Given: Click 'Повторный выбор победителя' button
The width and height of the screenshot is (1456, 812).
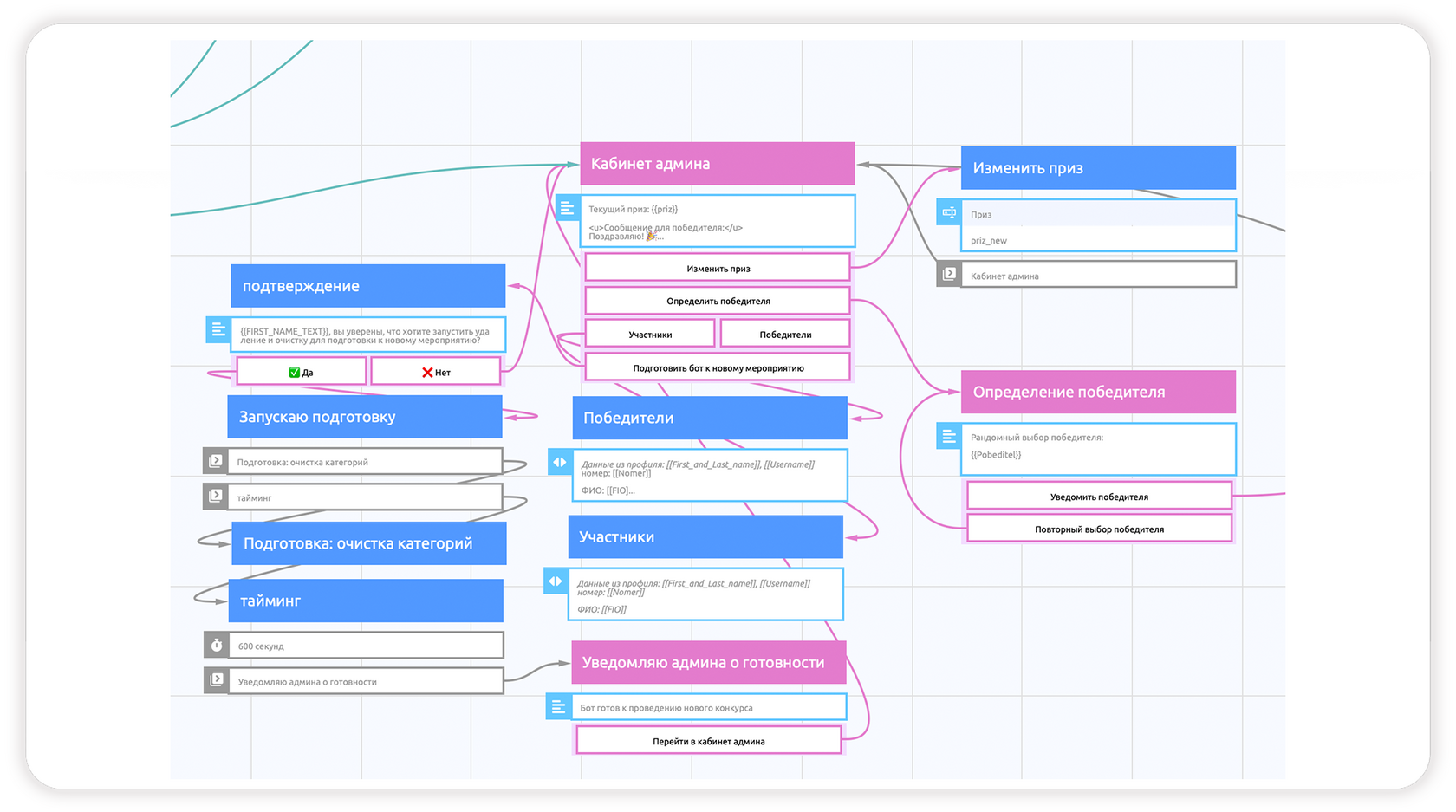Looking at the screenshot, I should pyautogui.click(x=1099, y=529).
